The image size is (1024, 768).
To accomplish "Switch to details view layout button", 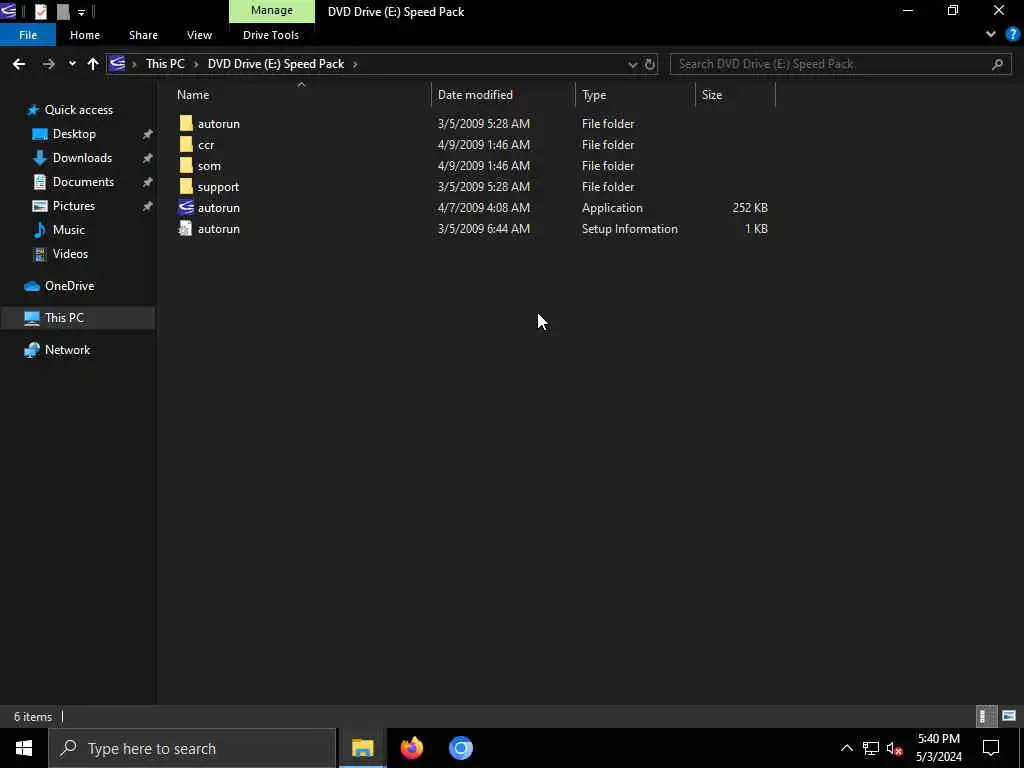I will (985, 716).
